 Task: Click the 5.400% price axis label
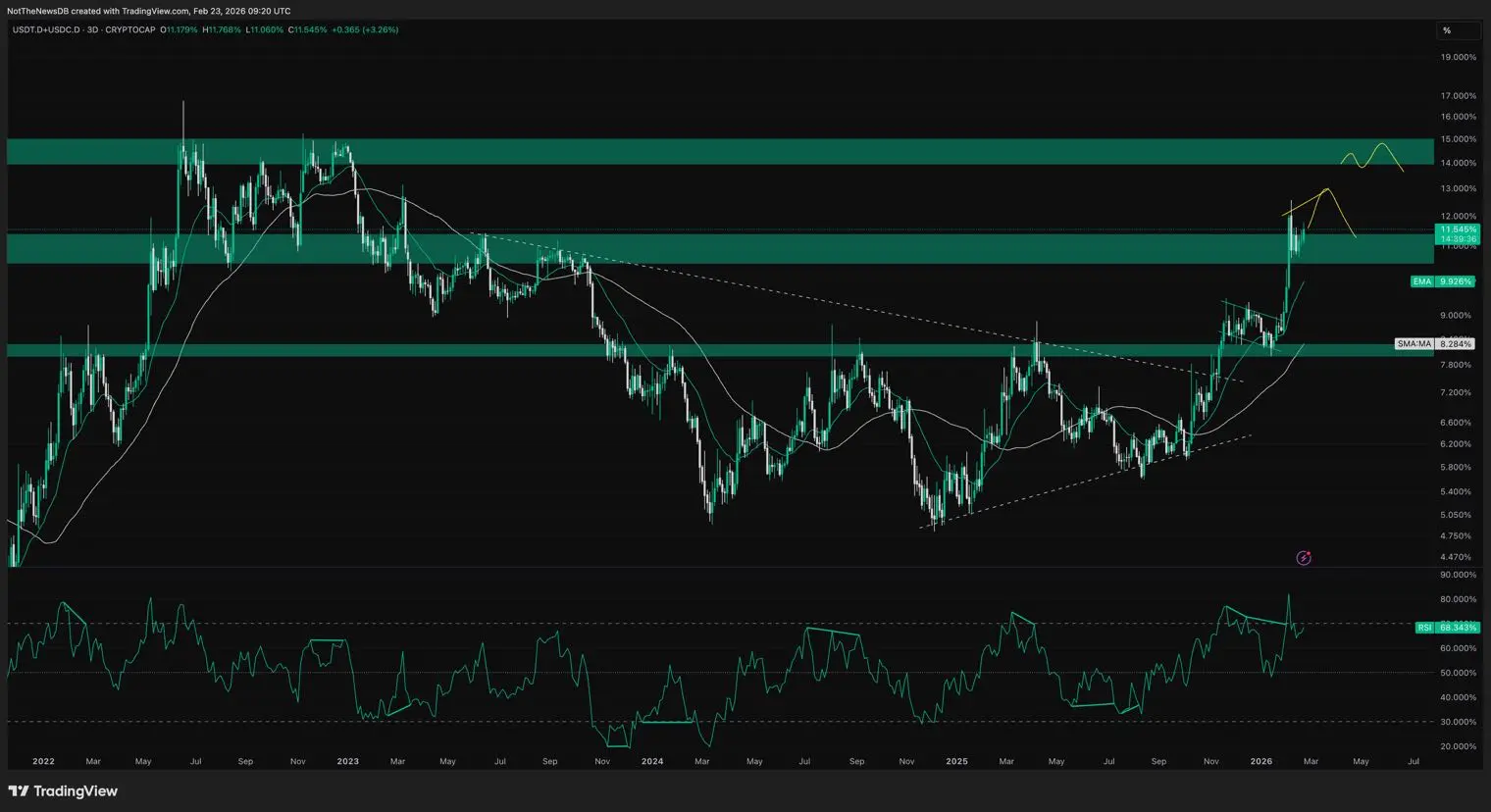(x=1456, y=491)
